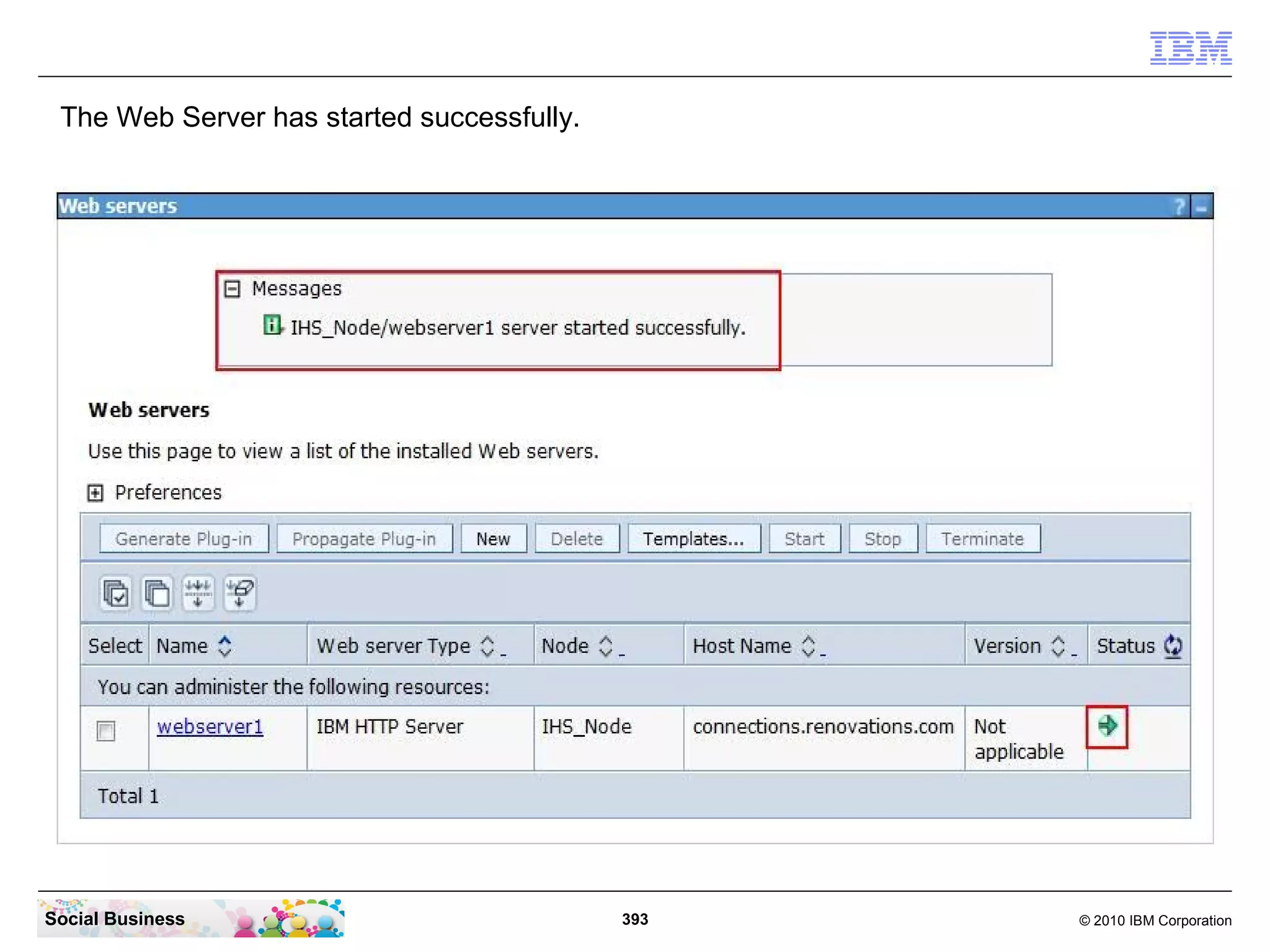
Task: Click the New button
Action: (x=494, y=539)
